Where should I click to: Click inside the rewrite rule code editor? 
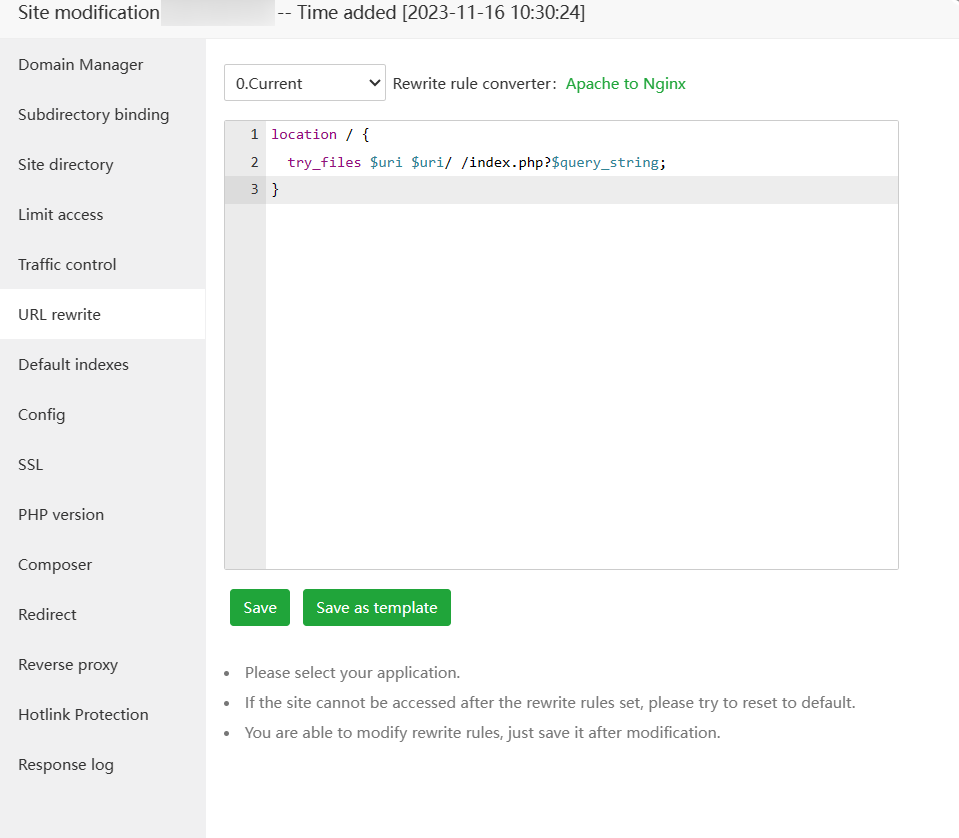coord(580,380)
